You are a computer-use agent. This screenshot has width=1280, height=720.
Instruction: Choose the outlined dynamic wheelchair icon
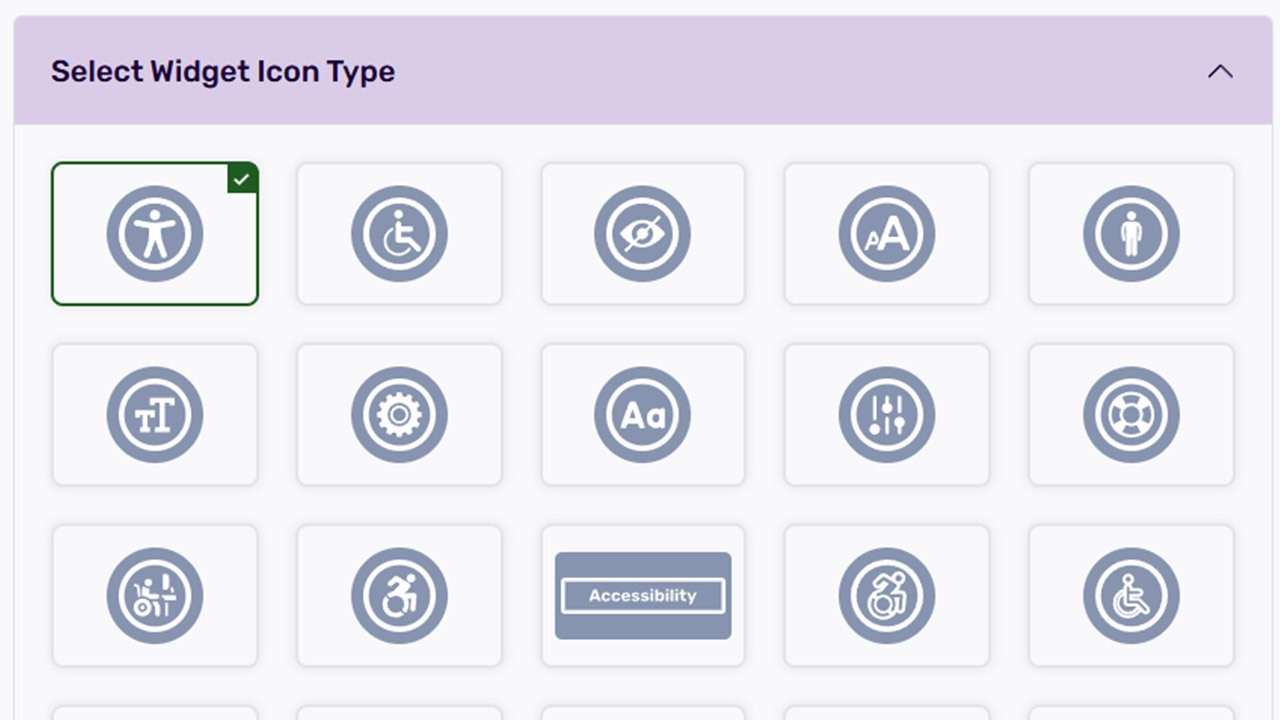[887, 596]
